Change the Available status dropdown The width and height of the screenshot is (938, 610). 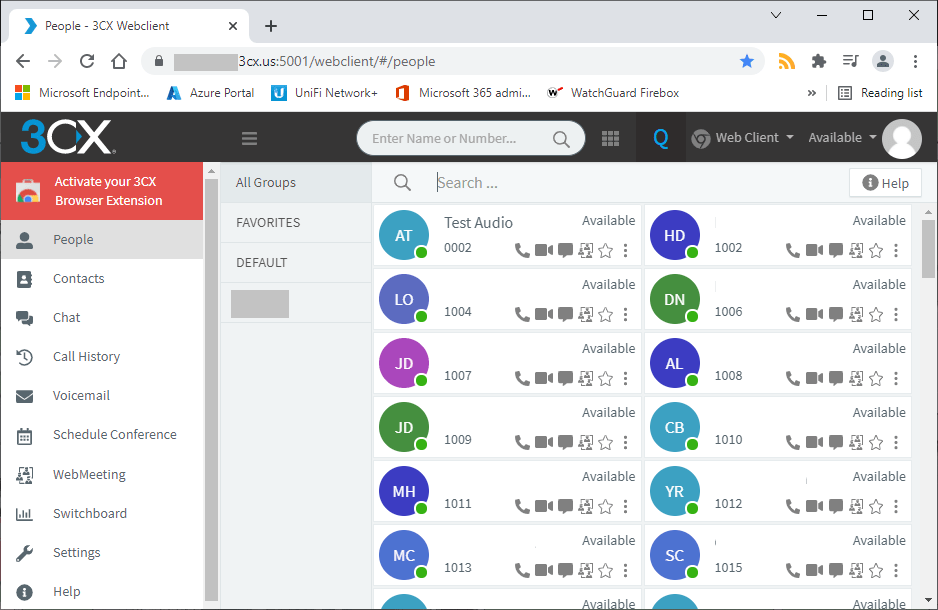tap(842, 138)
